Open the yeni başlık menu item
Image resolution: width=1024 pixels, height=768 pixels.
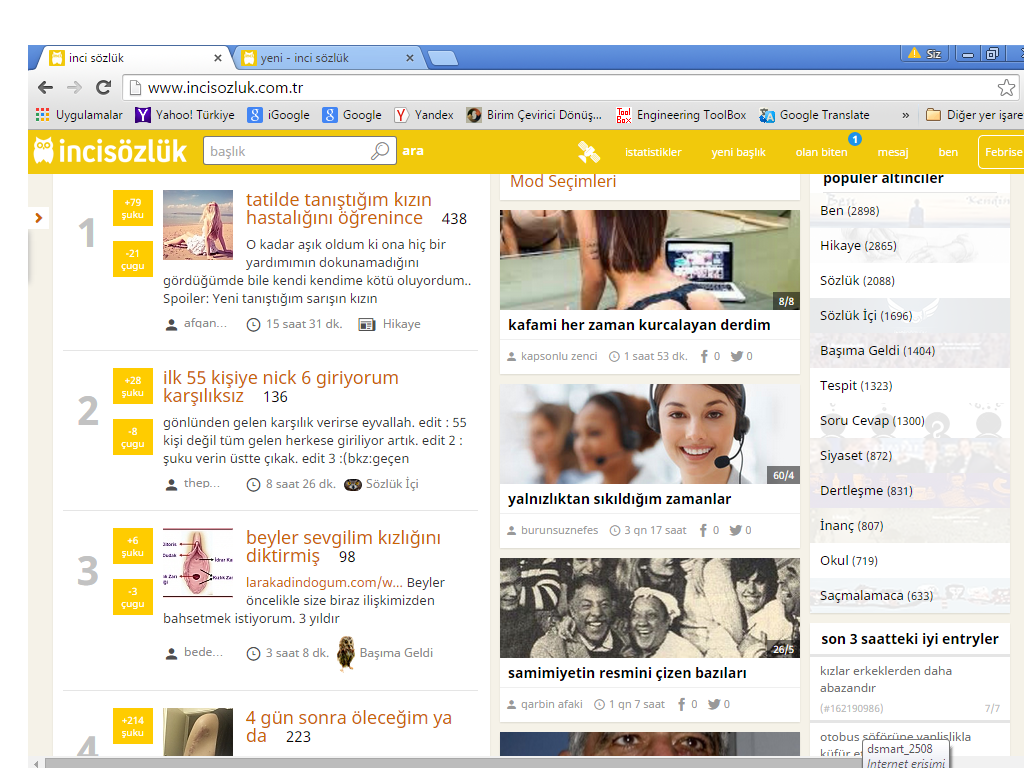[739, 152]
